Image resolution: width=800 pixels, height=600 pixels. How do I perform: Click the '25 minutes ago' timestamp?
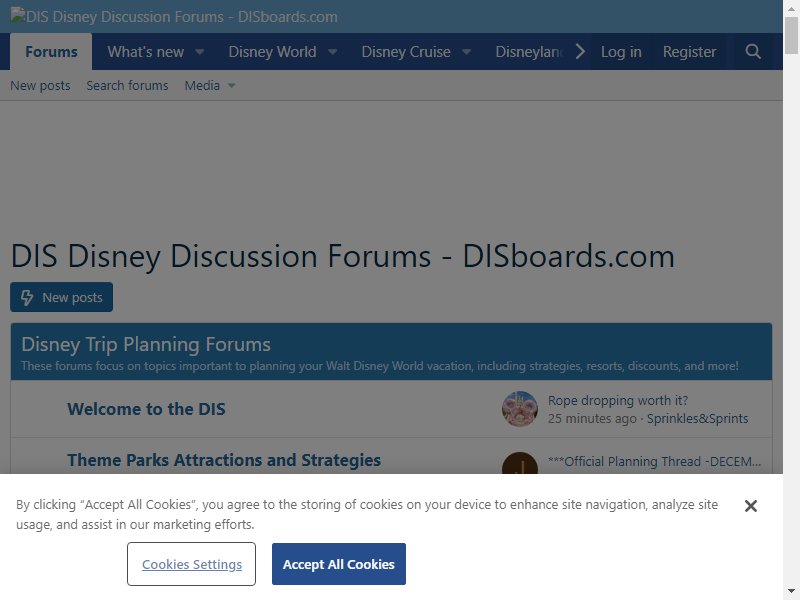coord(592,418)
